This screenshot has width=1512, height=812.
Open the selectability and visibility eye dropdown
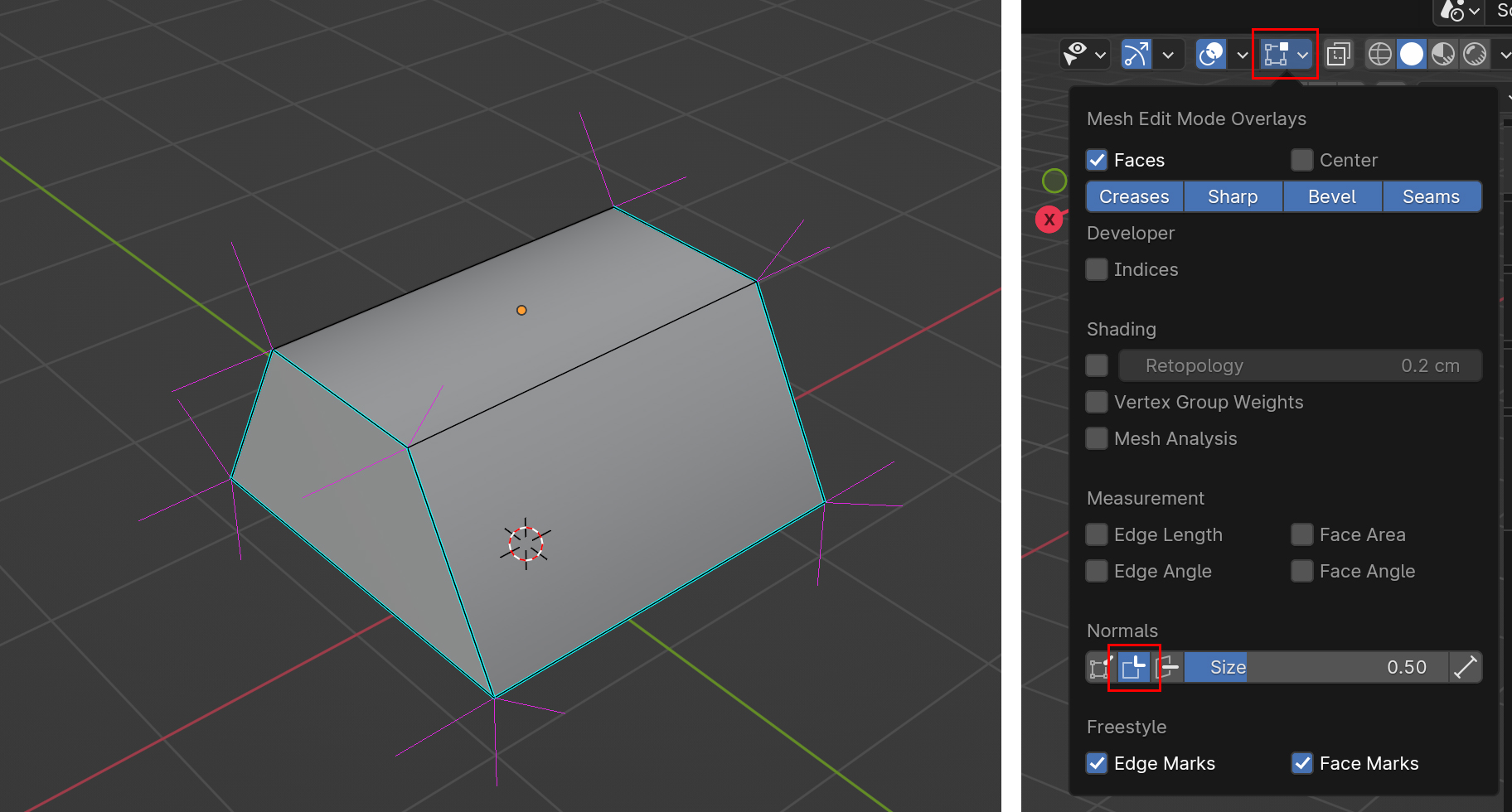[1085, 55]
